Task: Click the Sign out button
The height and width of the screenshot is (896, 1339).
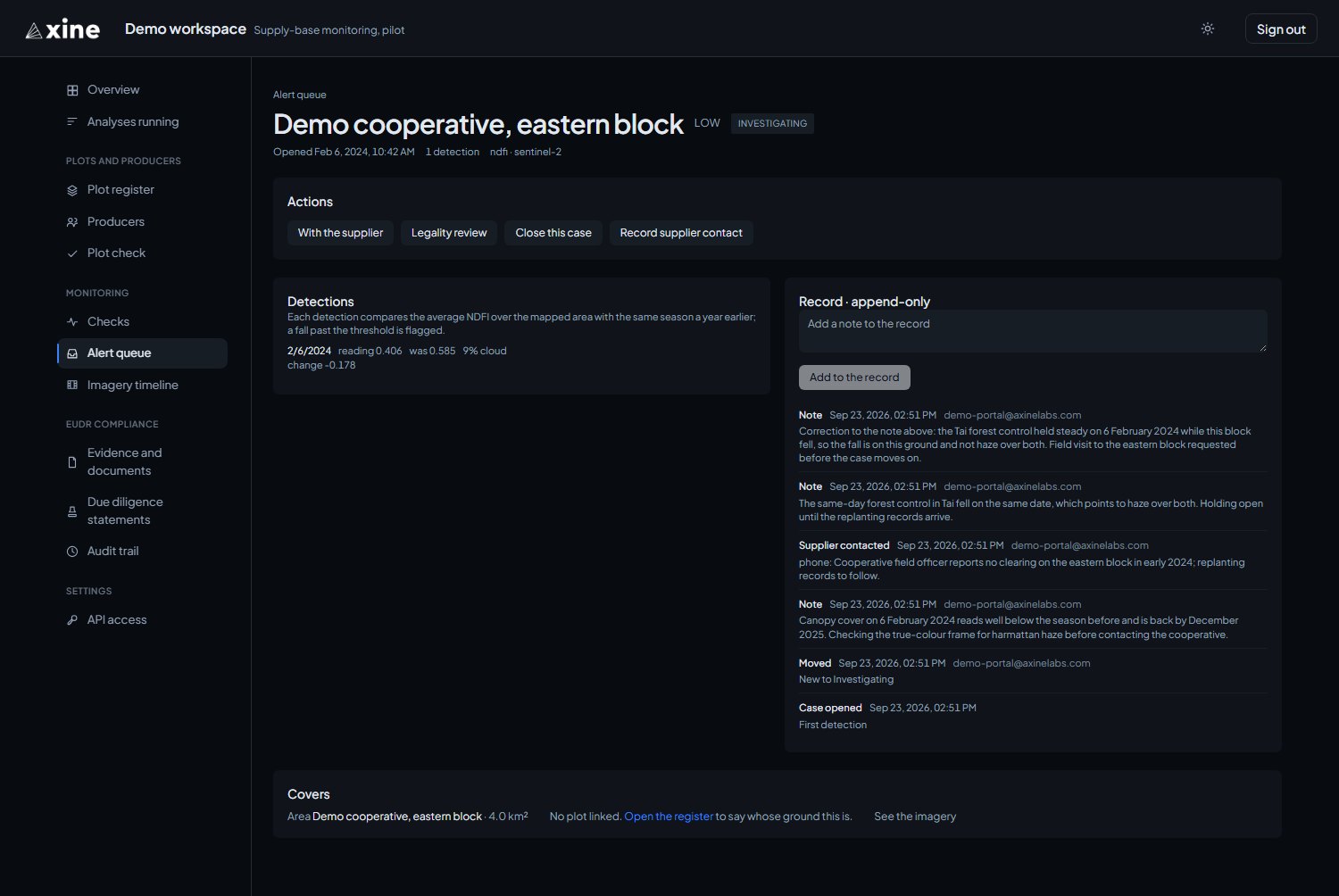Action: [1281, 29]
